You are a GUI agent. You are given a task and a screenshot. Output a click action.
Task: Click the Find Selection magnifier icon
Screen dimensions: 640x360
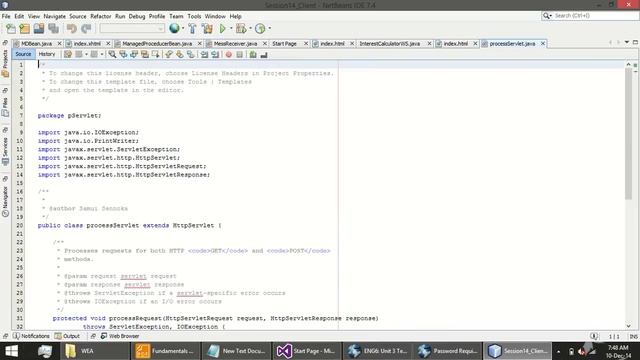pyautogui.click(x=112, y=54)
